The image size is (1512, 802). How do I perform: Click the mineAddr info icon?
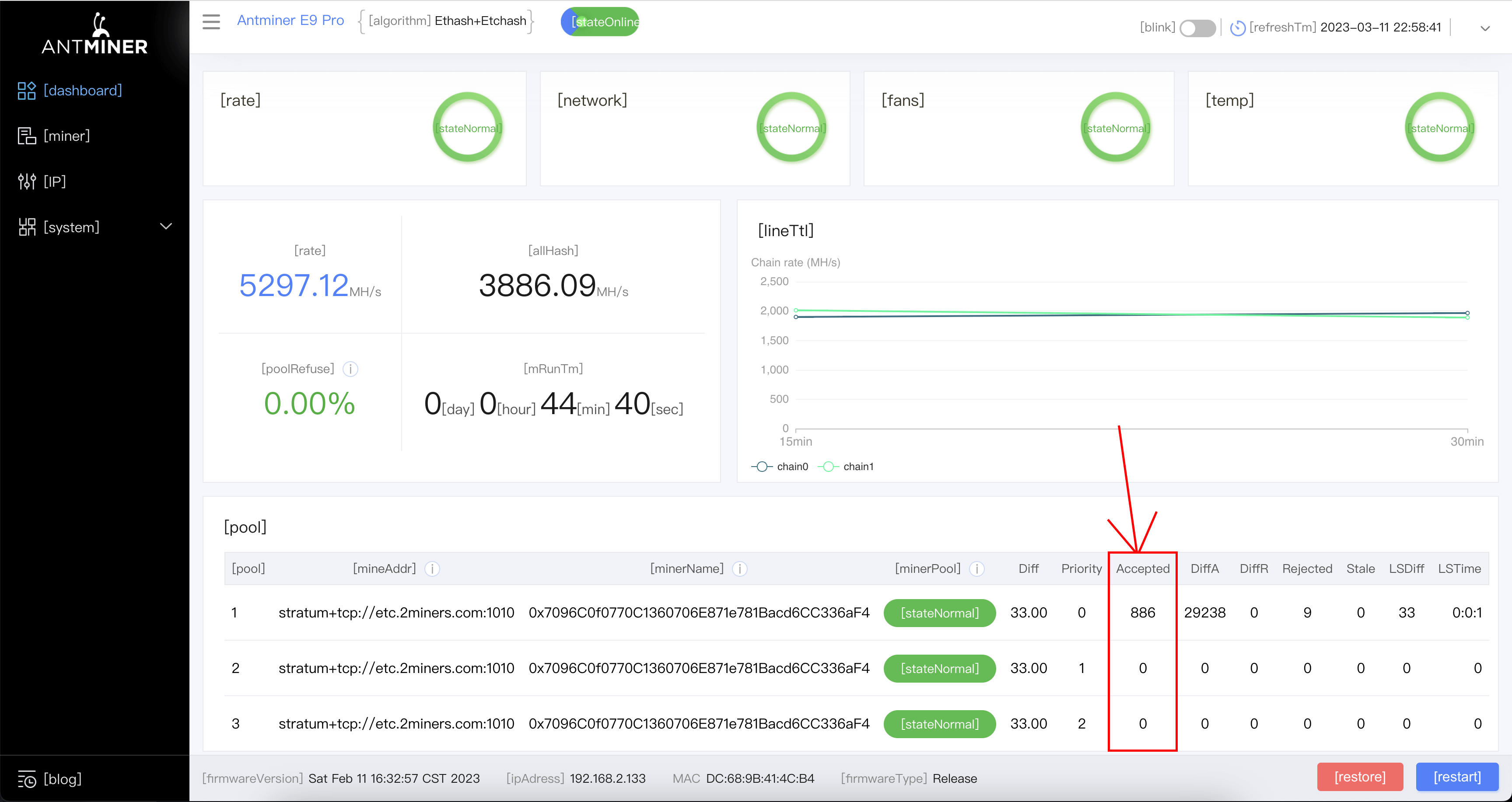point(432,568)
